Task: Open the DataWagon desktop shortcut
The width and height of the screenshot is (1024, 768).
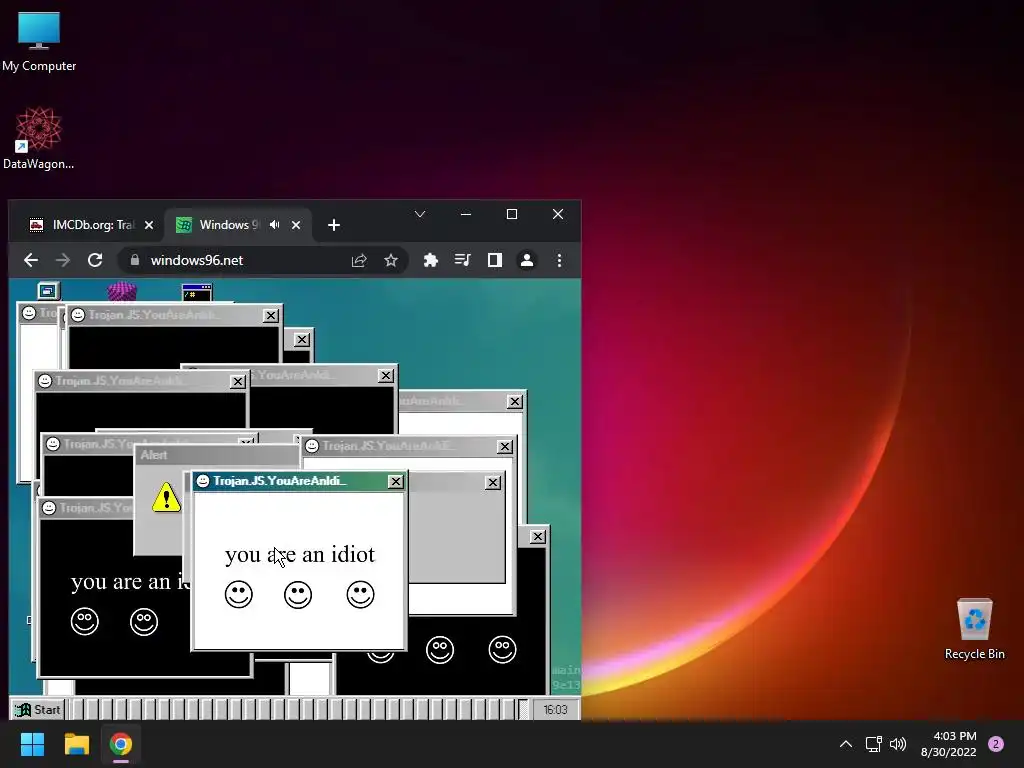Action: 39,138
